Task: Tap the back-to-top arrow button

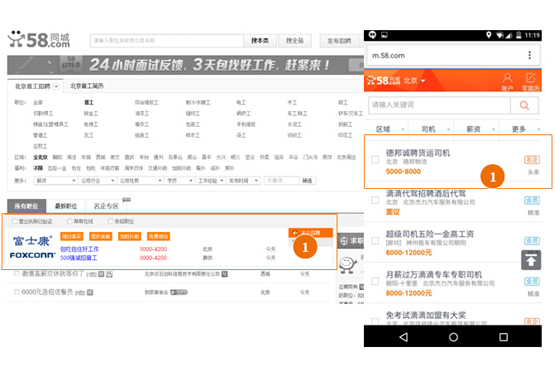Action: tap(531, 260)
